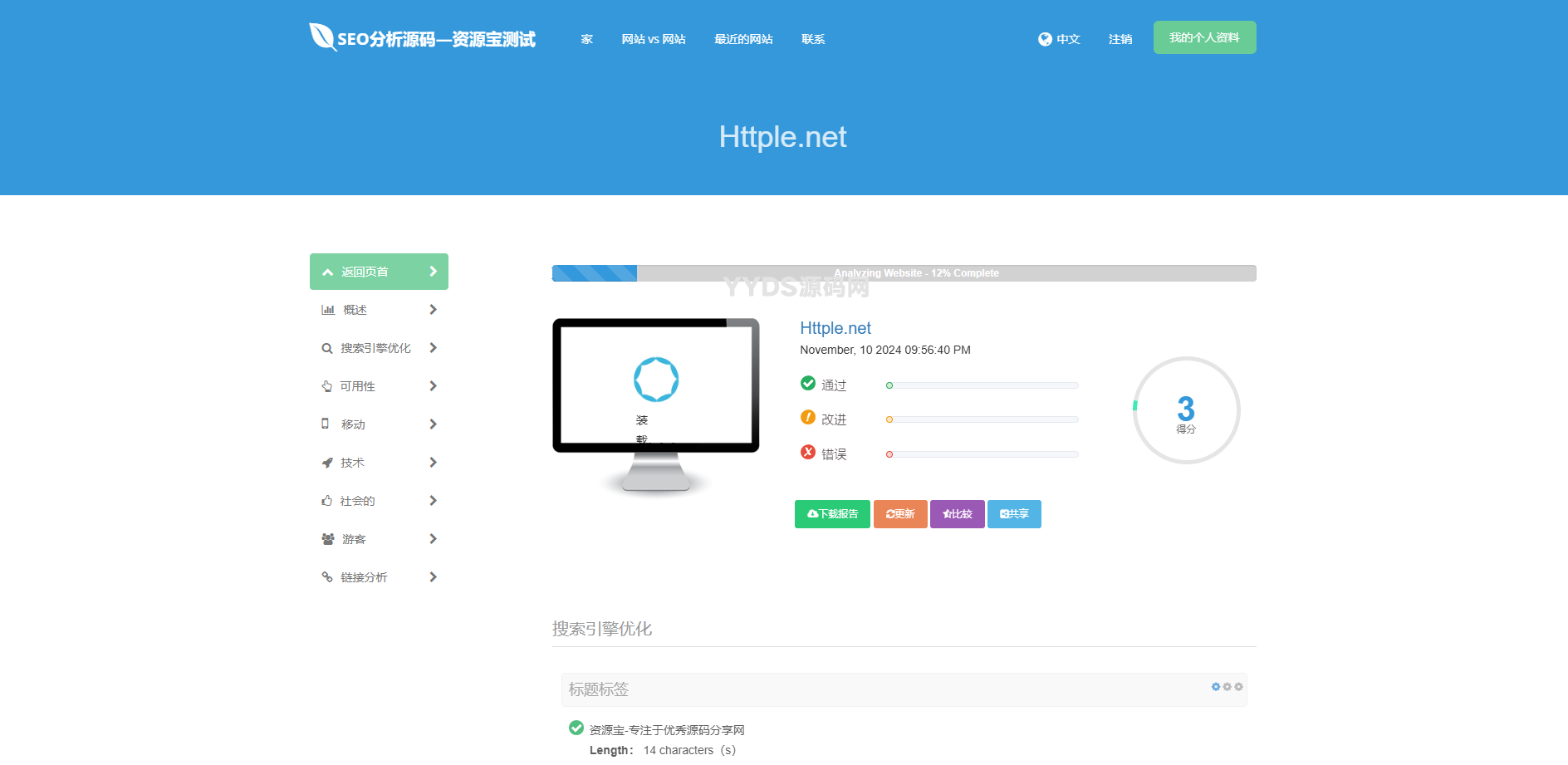Image resolution: width=1568 pixels, height=765 pixels.
Task: Click the SEO分析源码 site title text
Action: [x=436, y=39]
